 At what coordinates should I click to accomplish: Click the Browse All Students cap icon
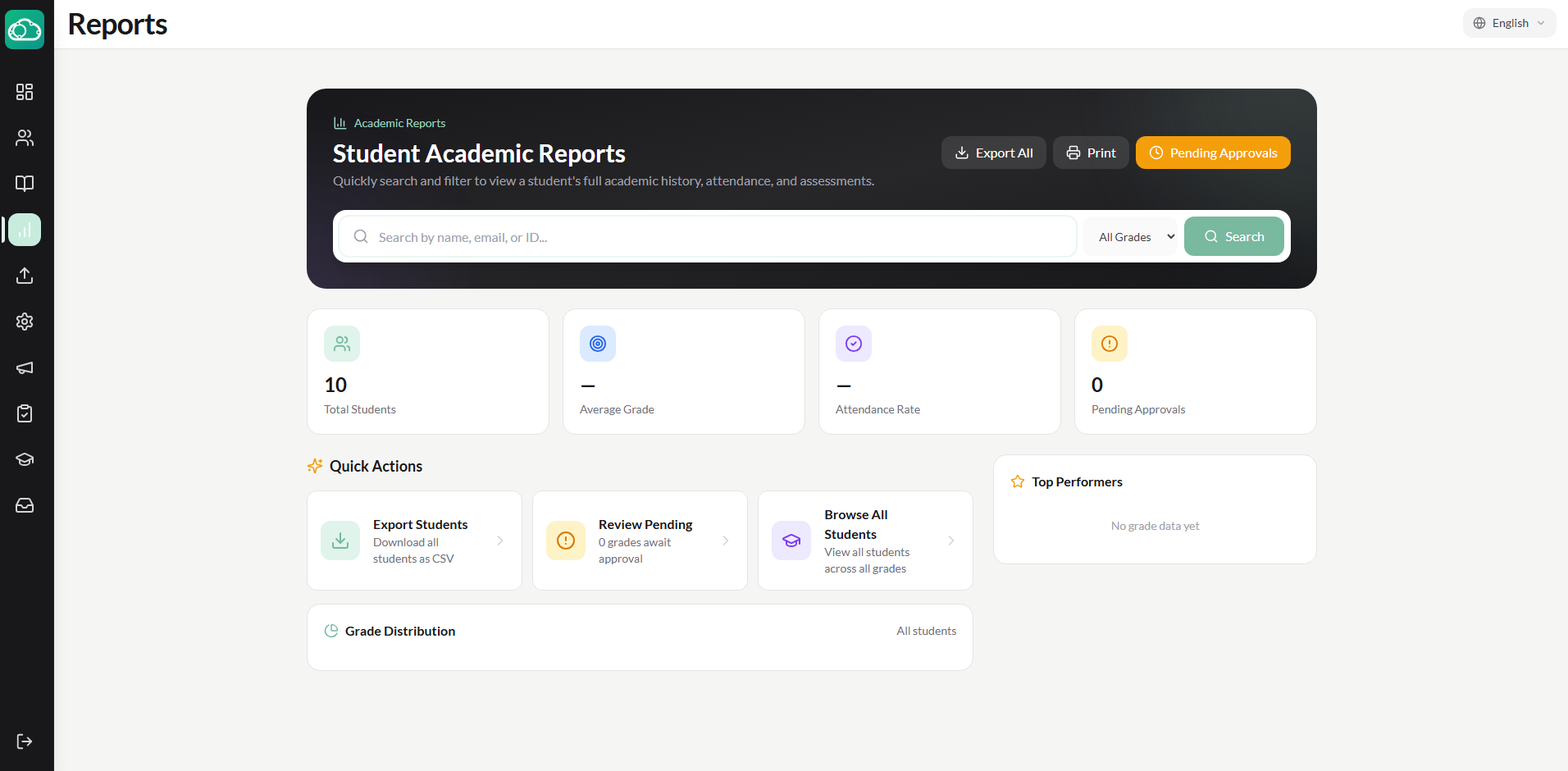791,541
